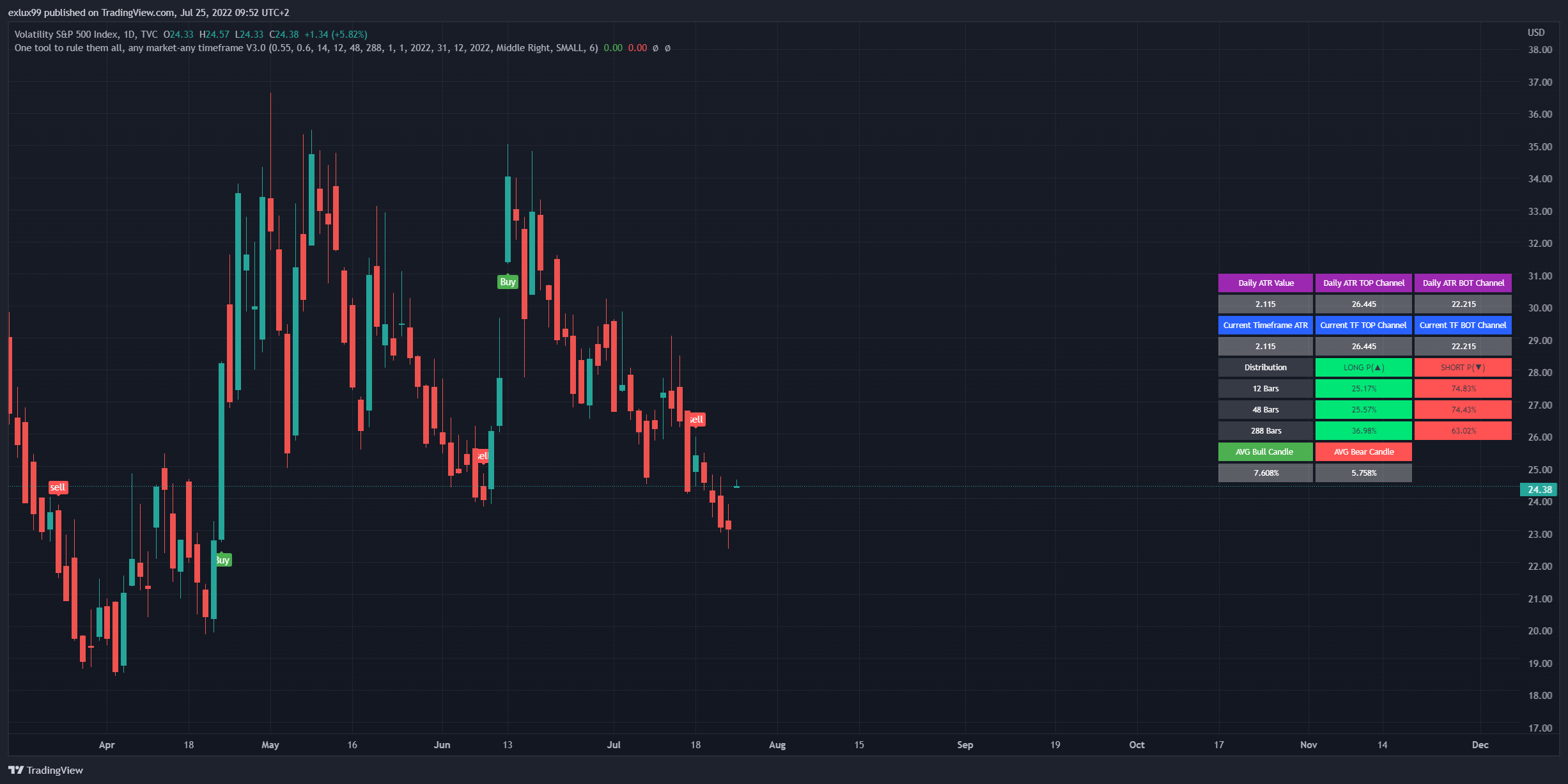
Task: Click the 288 Bars row label
Action: (x=1265, y=430)
